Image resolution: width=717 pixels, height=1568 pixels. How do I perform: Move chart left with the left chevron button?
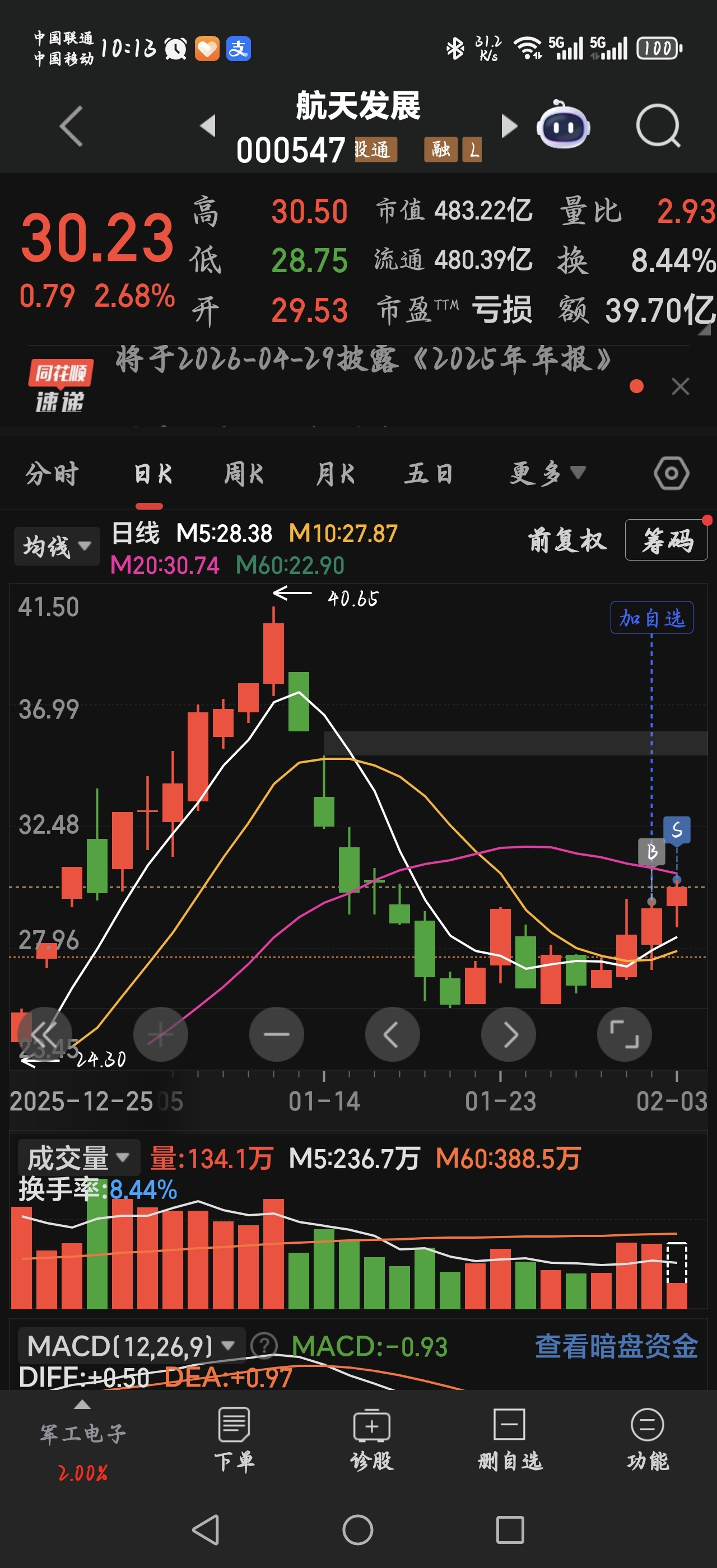coord(393,1034)
